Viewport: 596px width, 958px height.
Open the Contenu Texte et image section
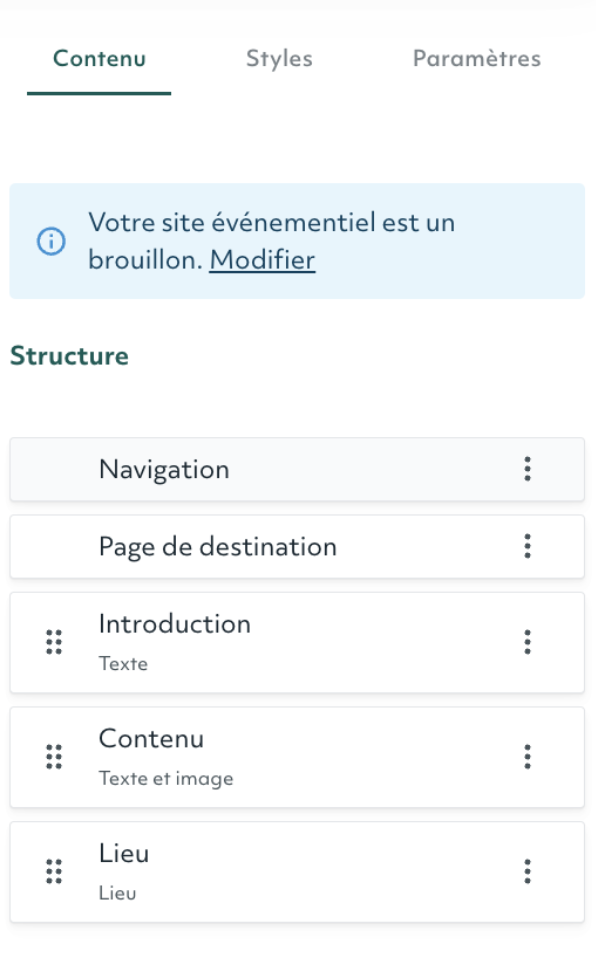click(x=297, y=757)
